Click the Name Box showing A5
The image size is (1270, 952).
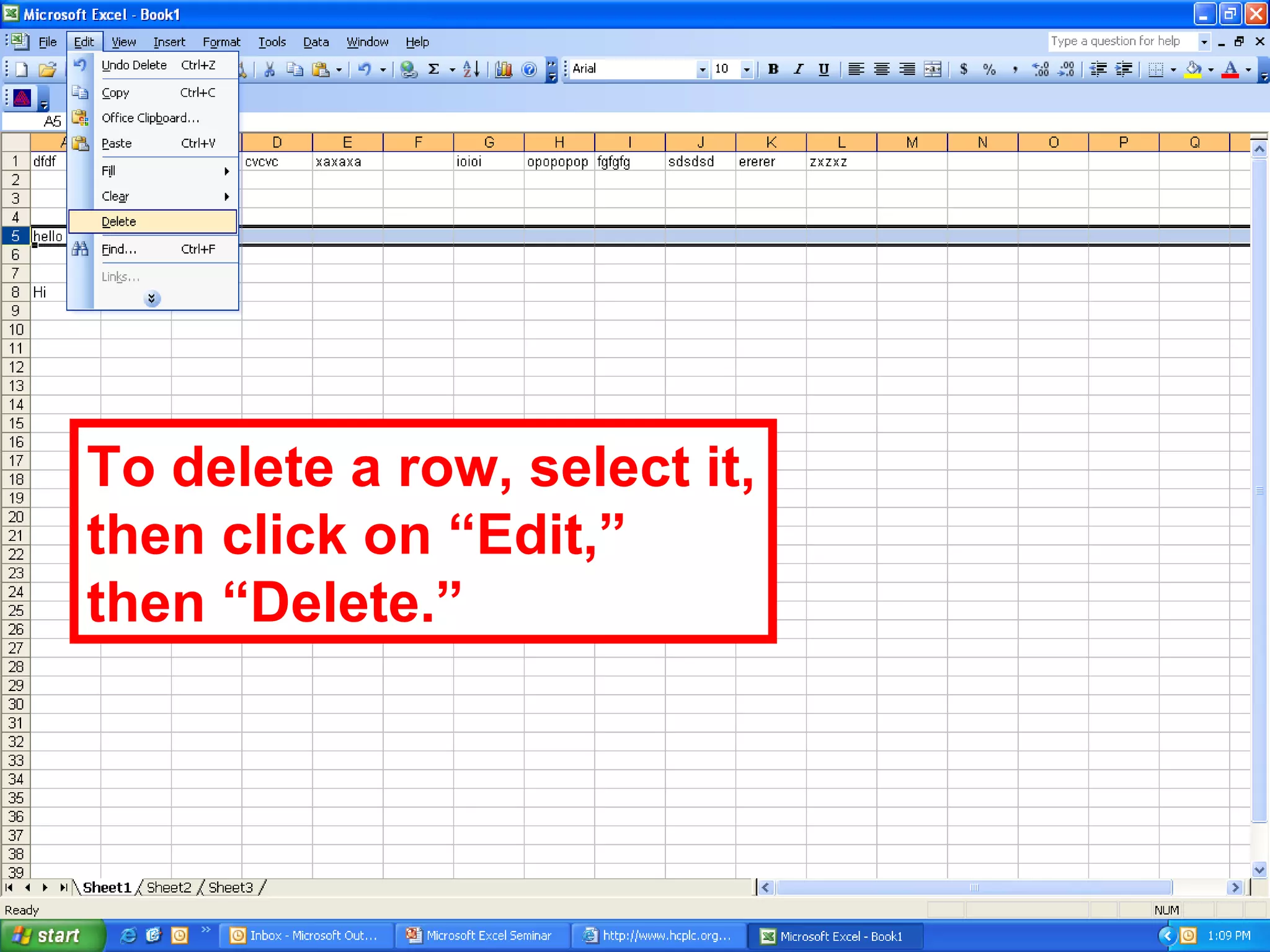click(x=34, y=121)
